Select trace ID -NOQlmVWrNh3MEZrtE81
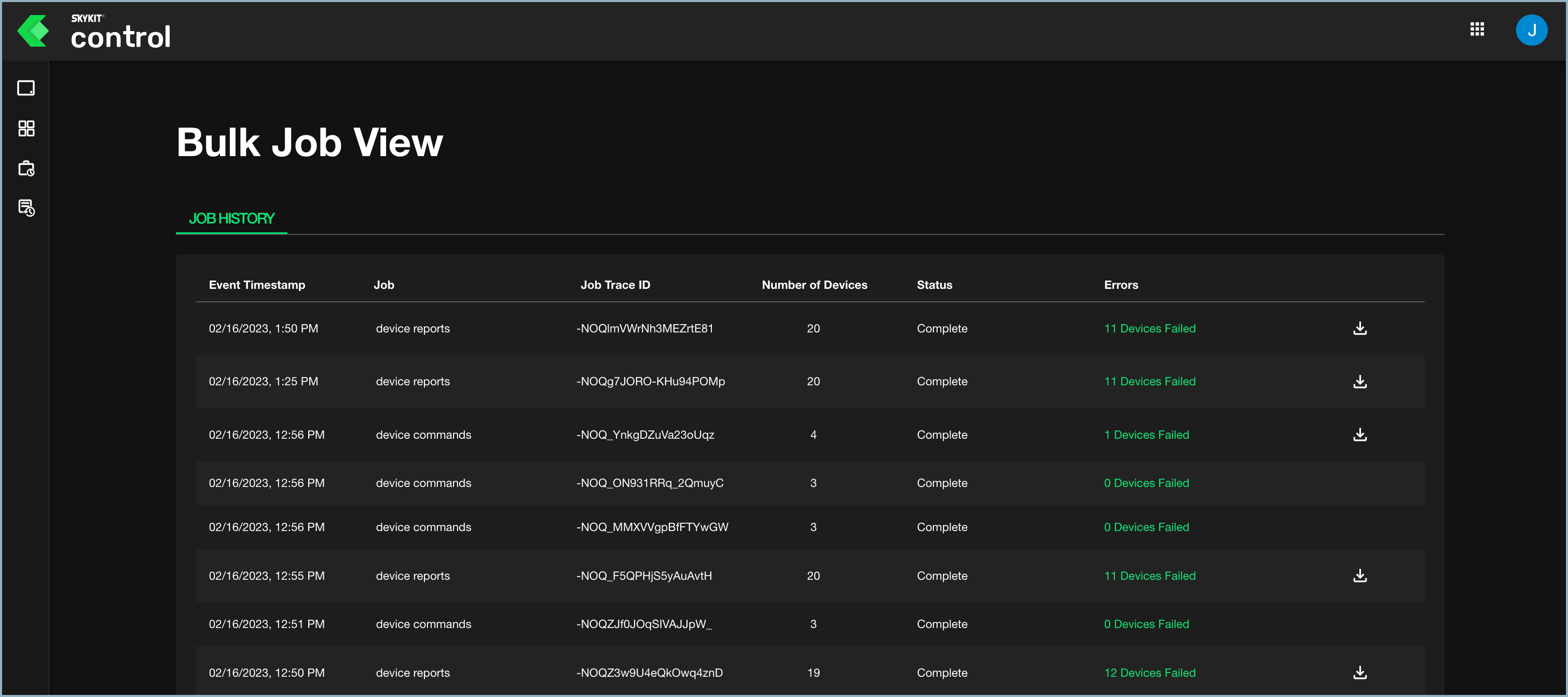 (x=644, y=328)
